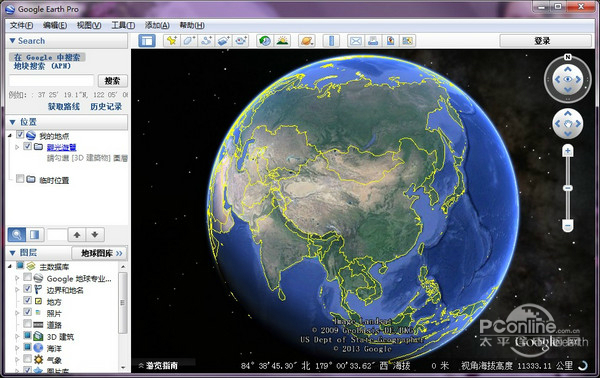Open the 工具(T) menu
This screenshot has width=600, height=378.
[123, 25]
